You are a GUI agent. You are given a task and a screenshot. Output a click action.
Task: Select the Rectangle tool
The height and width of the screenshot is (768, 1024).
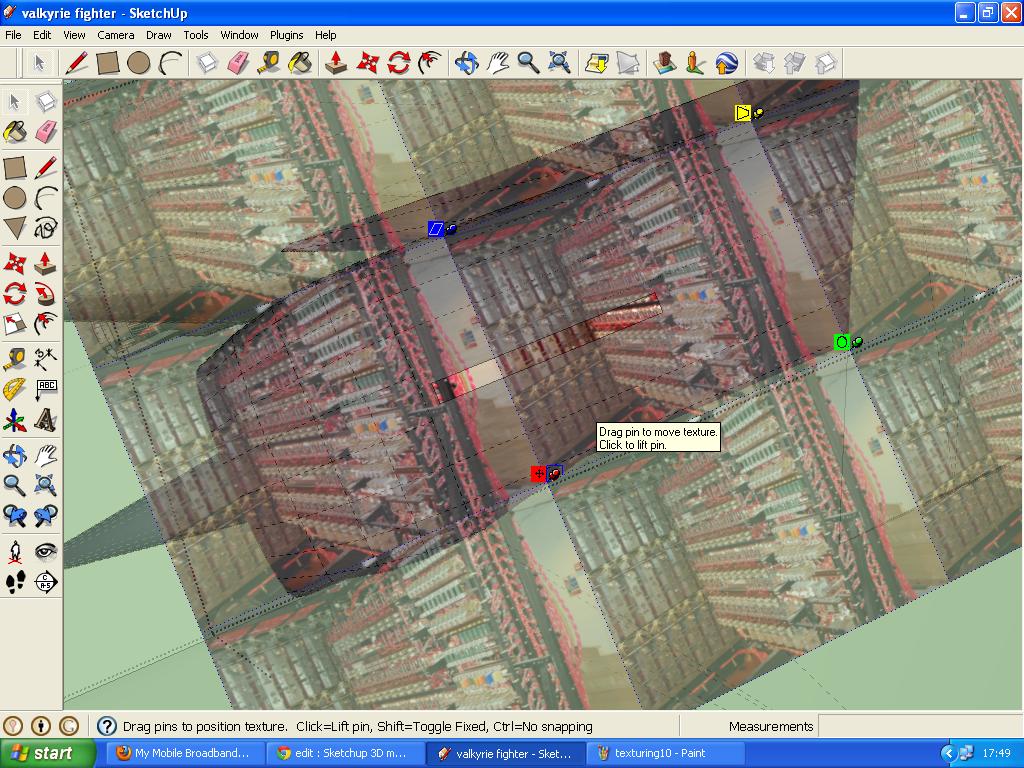[x=15, y=168]
